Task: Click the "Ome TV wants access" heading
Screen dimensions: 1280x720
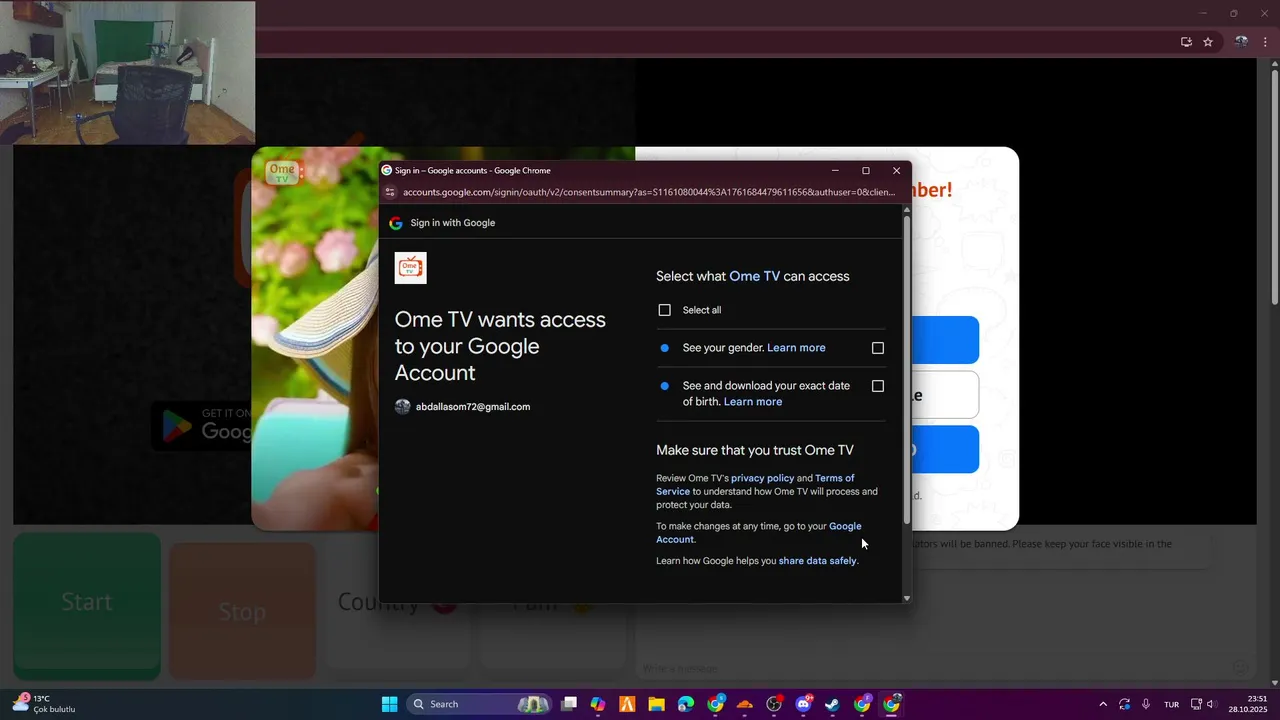Action: (500, 346)
